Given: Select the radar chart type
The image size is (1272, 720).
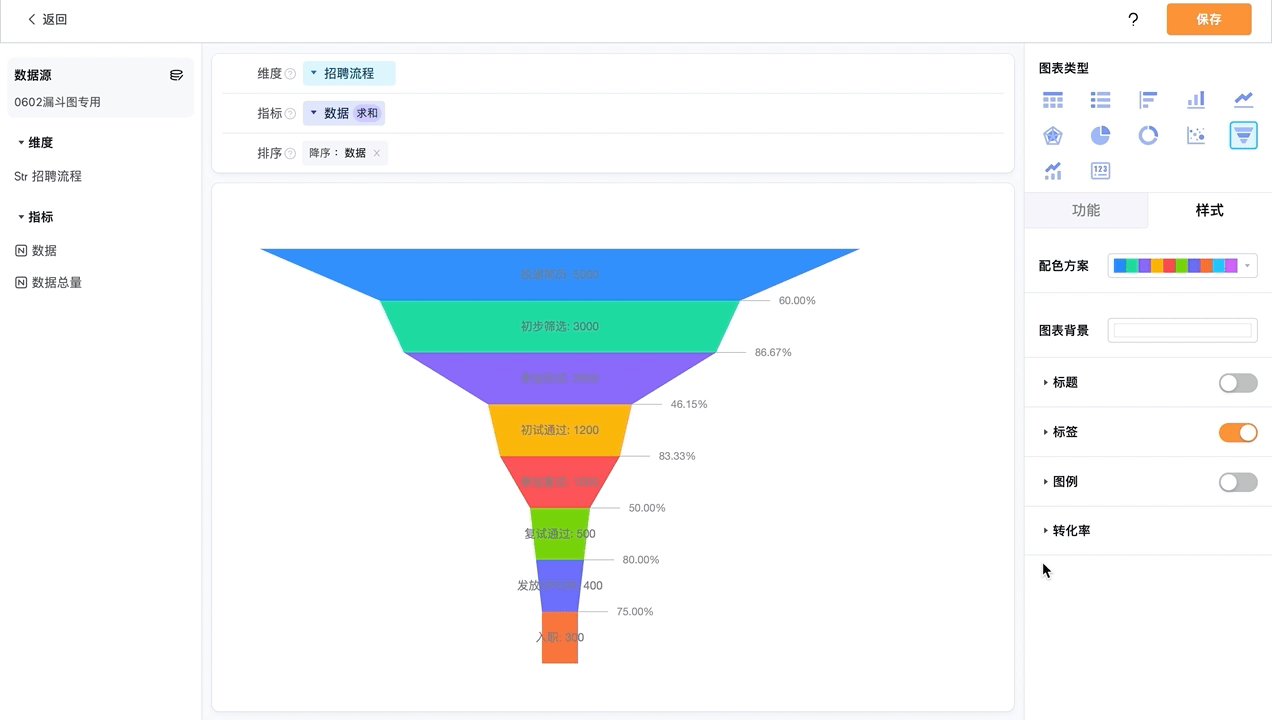Looking at the screenshot, I should click(1053, 135).
